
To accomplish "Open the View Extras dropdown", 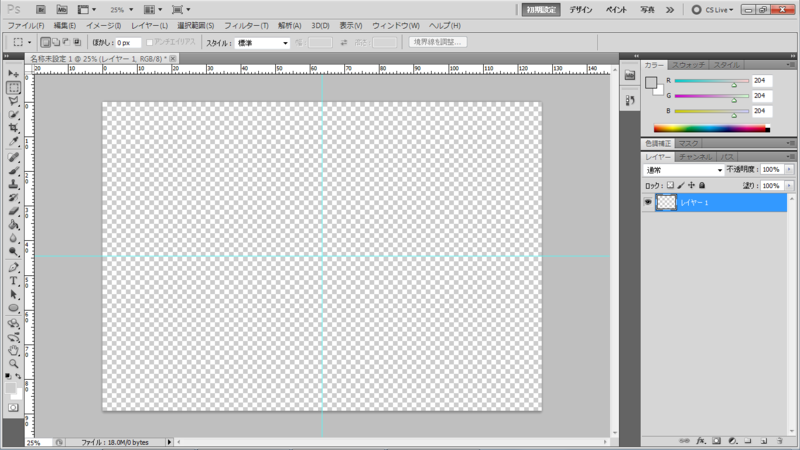I will pos(87,10).
